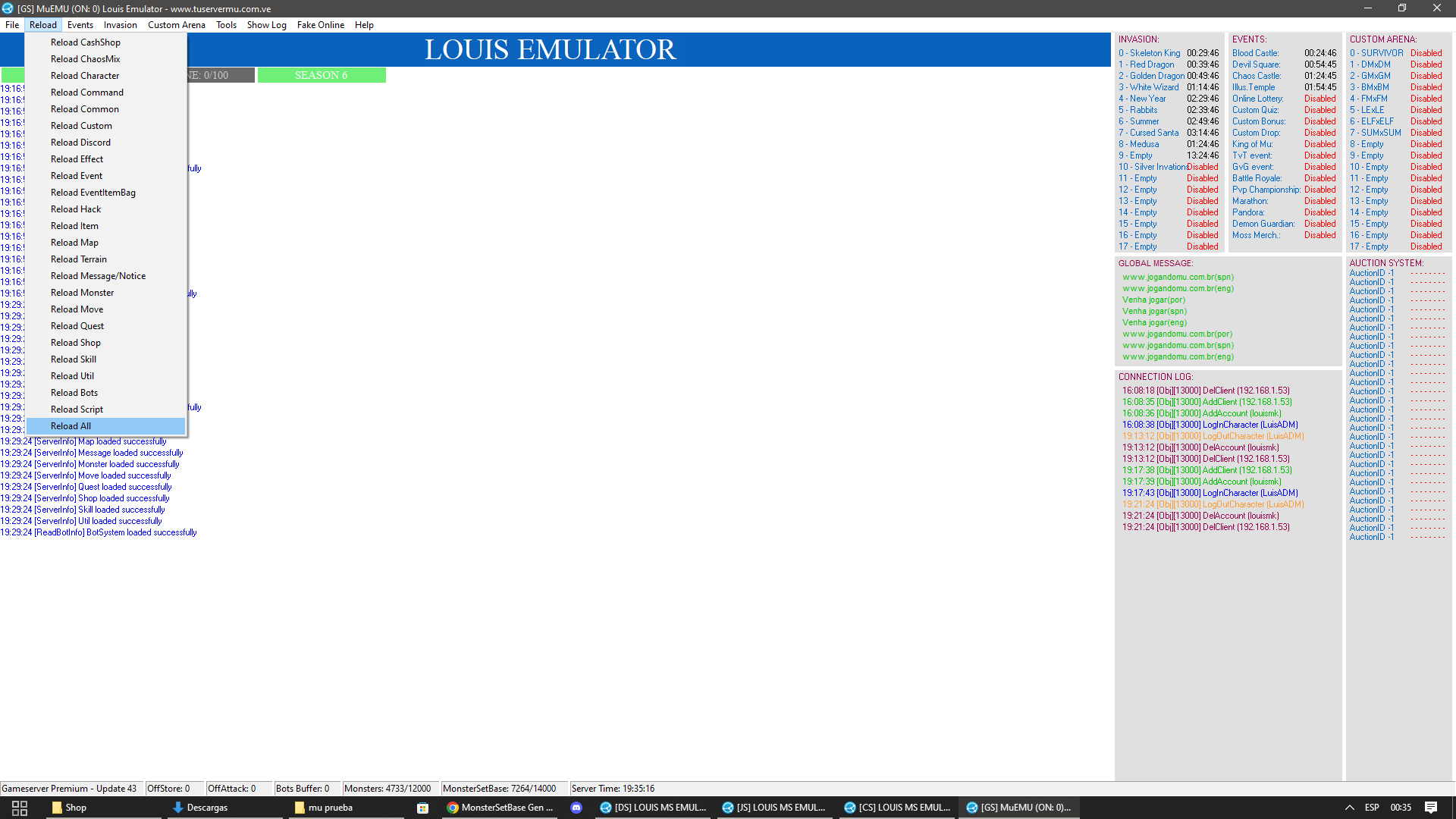The width and height of the screenshot is (1456, 819).
Task: Open the Events menu
Action: coord(80,25)
